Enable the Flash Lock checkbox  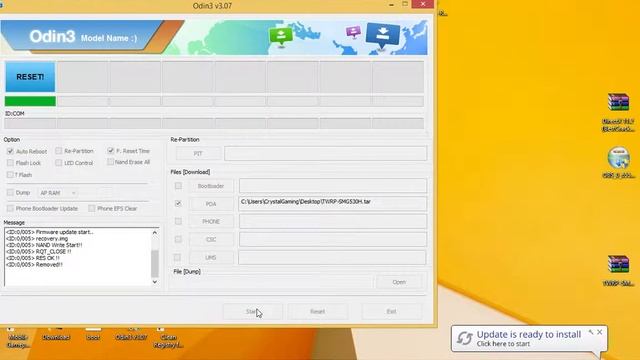pyautogui.click(x=10, y=163)
